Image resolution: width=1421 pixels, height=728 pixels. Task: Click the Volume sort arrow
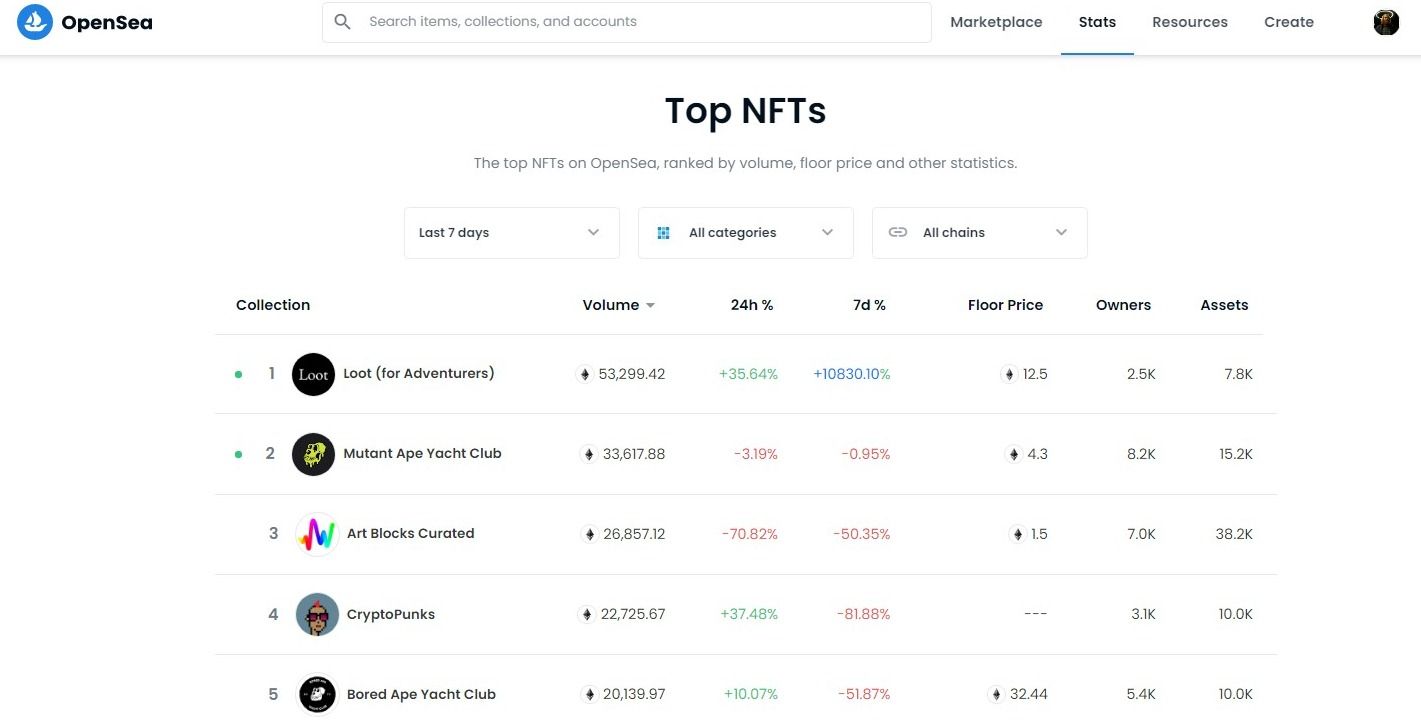click(651, 306)
